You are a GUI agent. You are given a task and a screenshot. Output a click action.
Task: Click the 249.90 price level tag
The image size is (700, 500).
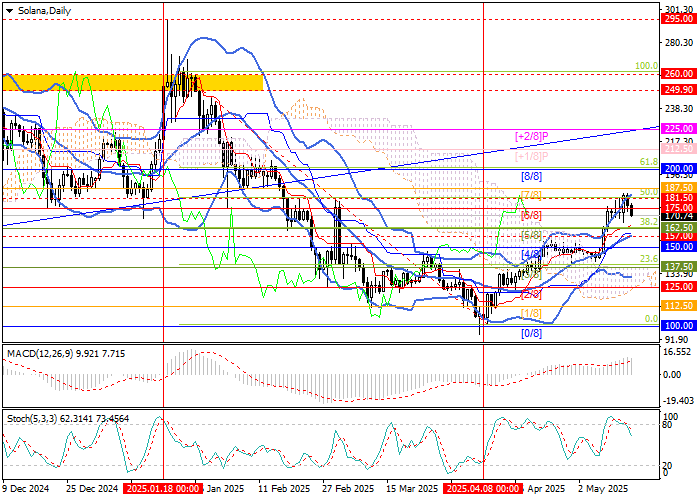[678, 90]
